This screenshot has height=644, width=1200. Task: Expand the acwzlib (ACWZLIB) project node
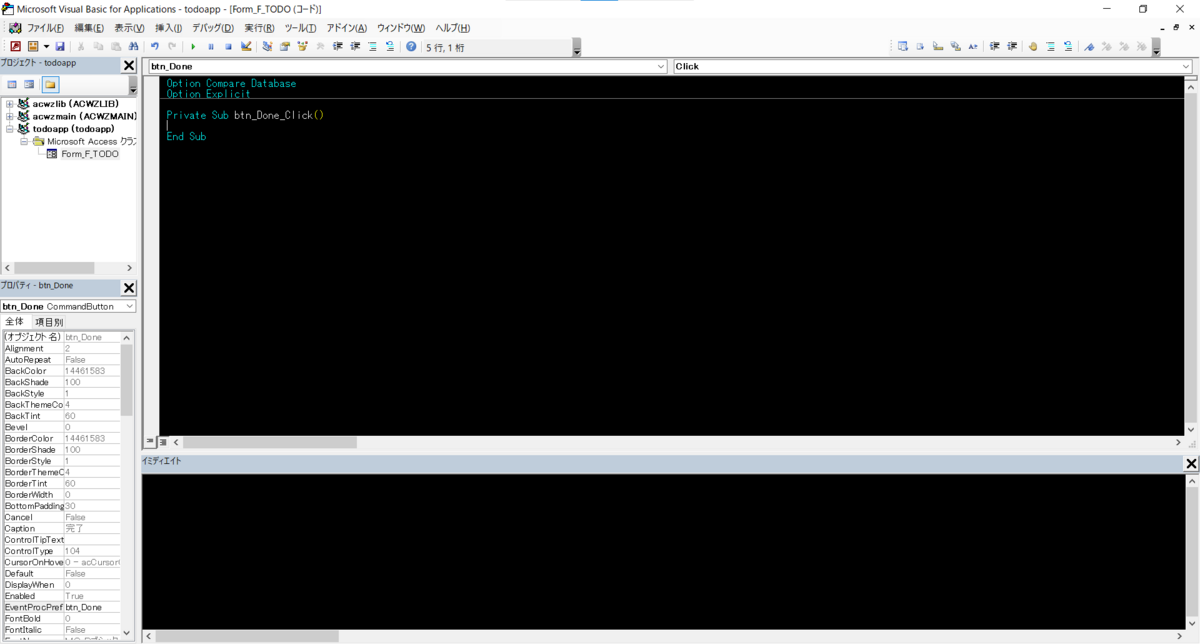[x=10, y=104]
